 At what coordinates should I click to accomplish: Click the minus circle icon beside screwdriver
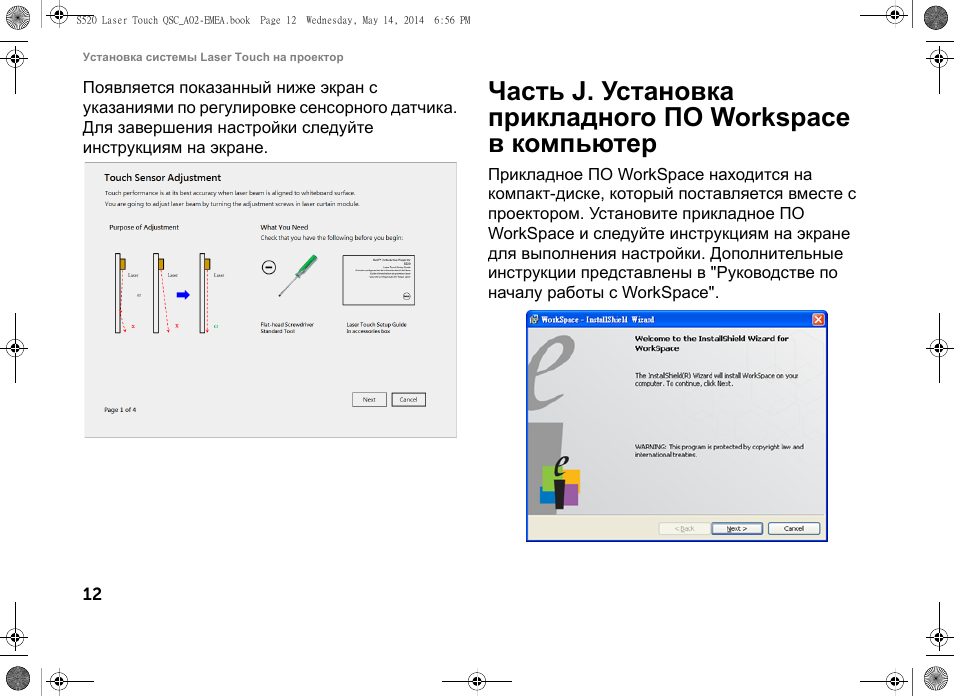269,267
